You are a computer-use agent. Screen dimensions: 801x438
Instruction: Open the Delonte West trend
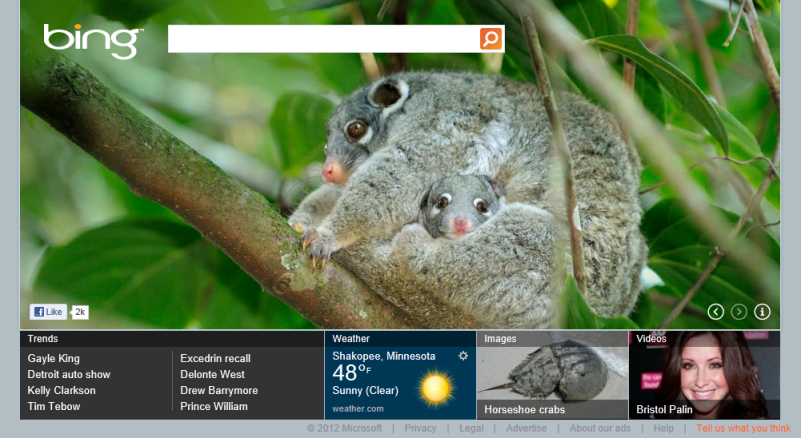tap(213, 374)
